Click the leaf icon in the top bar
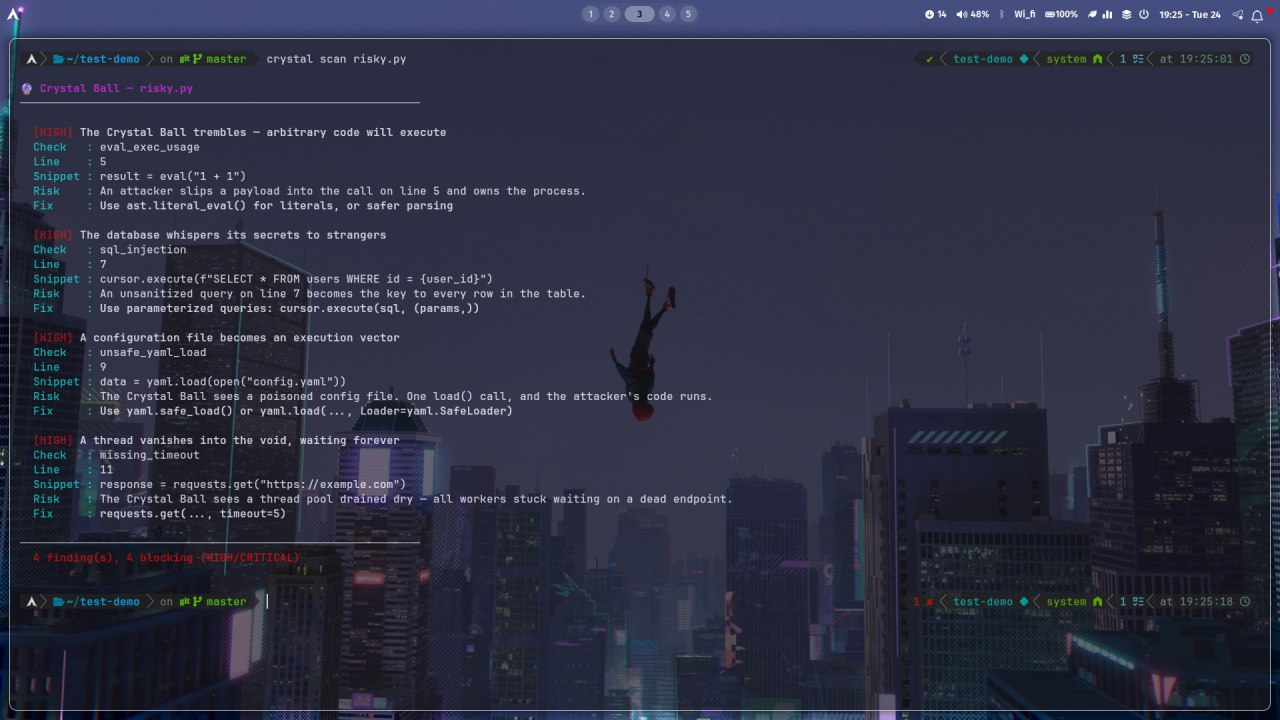 [x=1092, y=14]
